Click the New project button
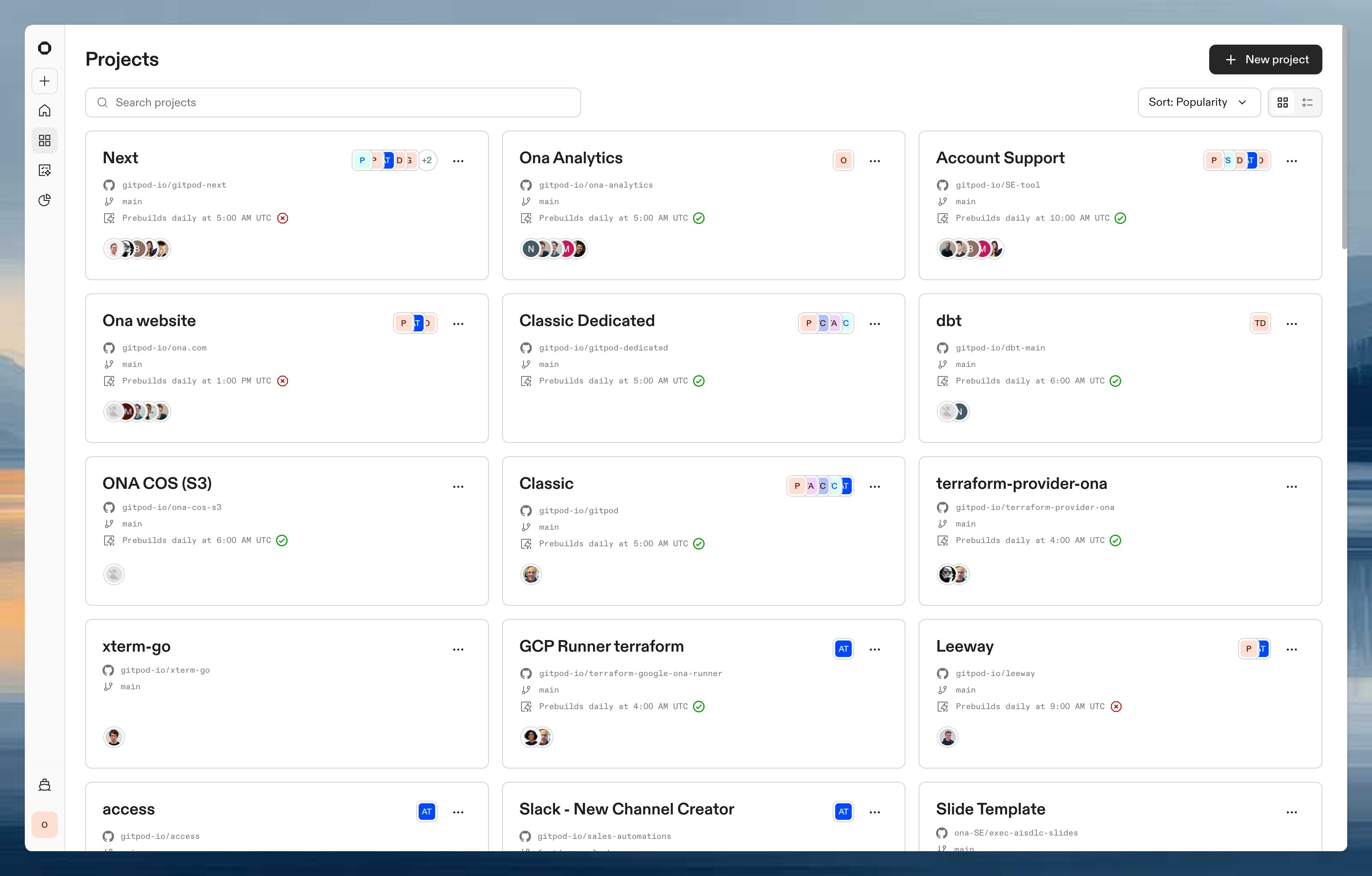The width and height of the screenshot is (1372, 876). [1265, 59]
